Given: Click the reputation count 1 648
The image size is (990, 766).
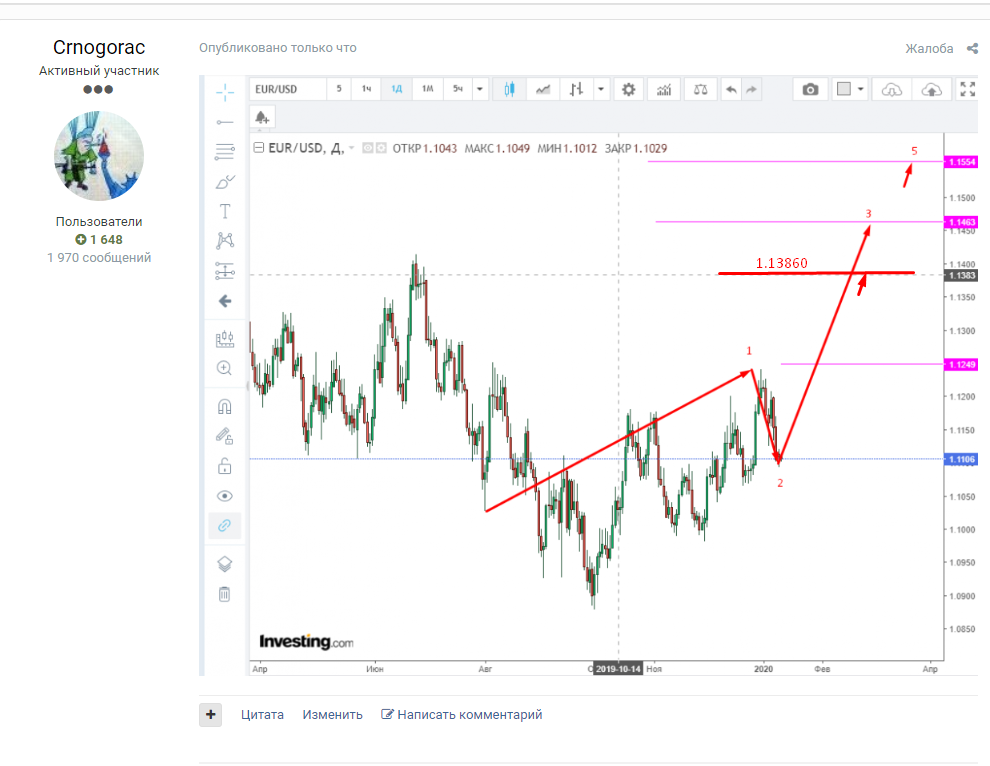Looking at the screenshot, I should [99, 240].
